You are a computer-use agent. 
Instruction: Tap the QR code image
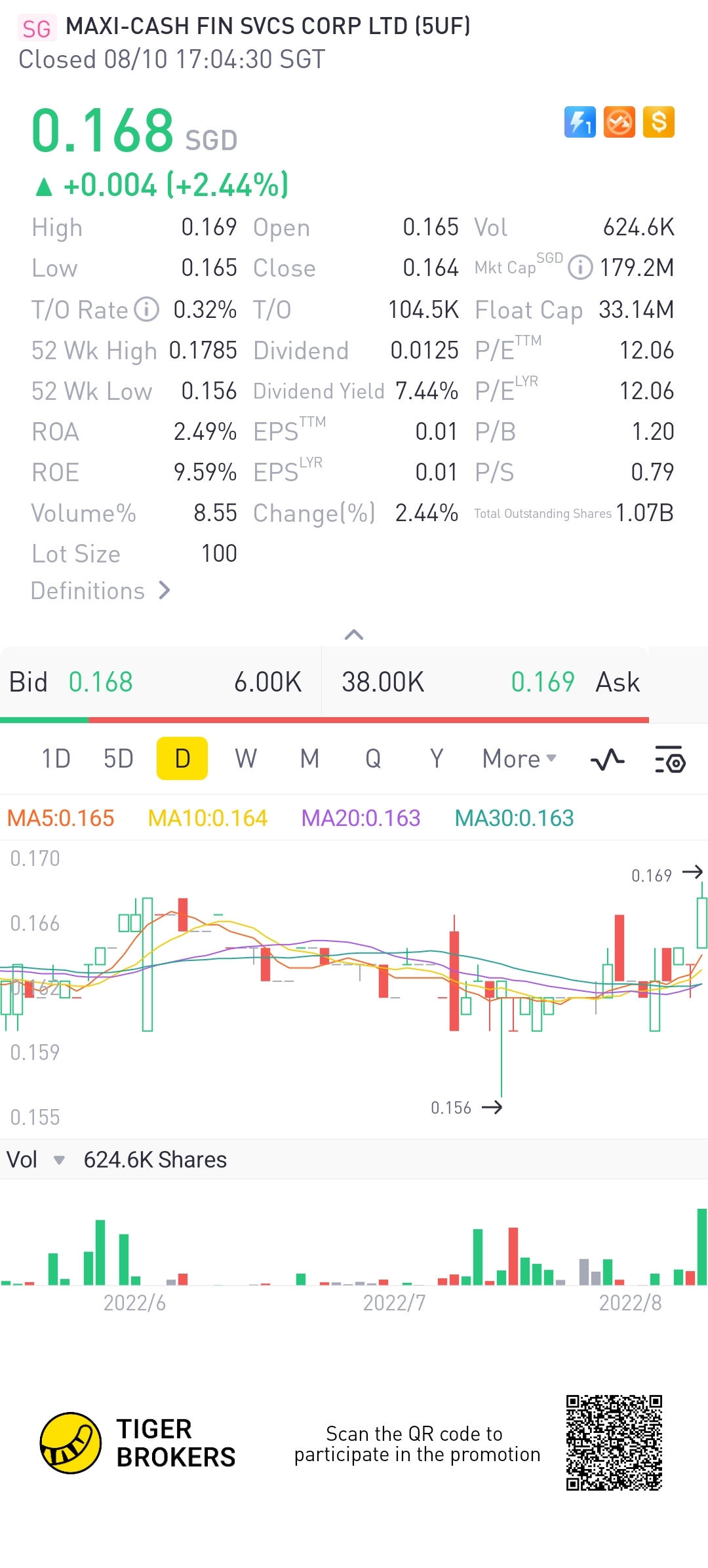click(x=614, y=1443)
